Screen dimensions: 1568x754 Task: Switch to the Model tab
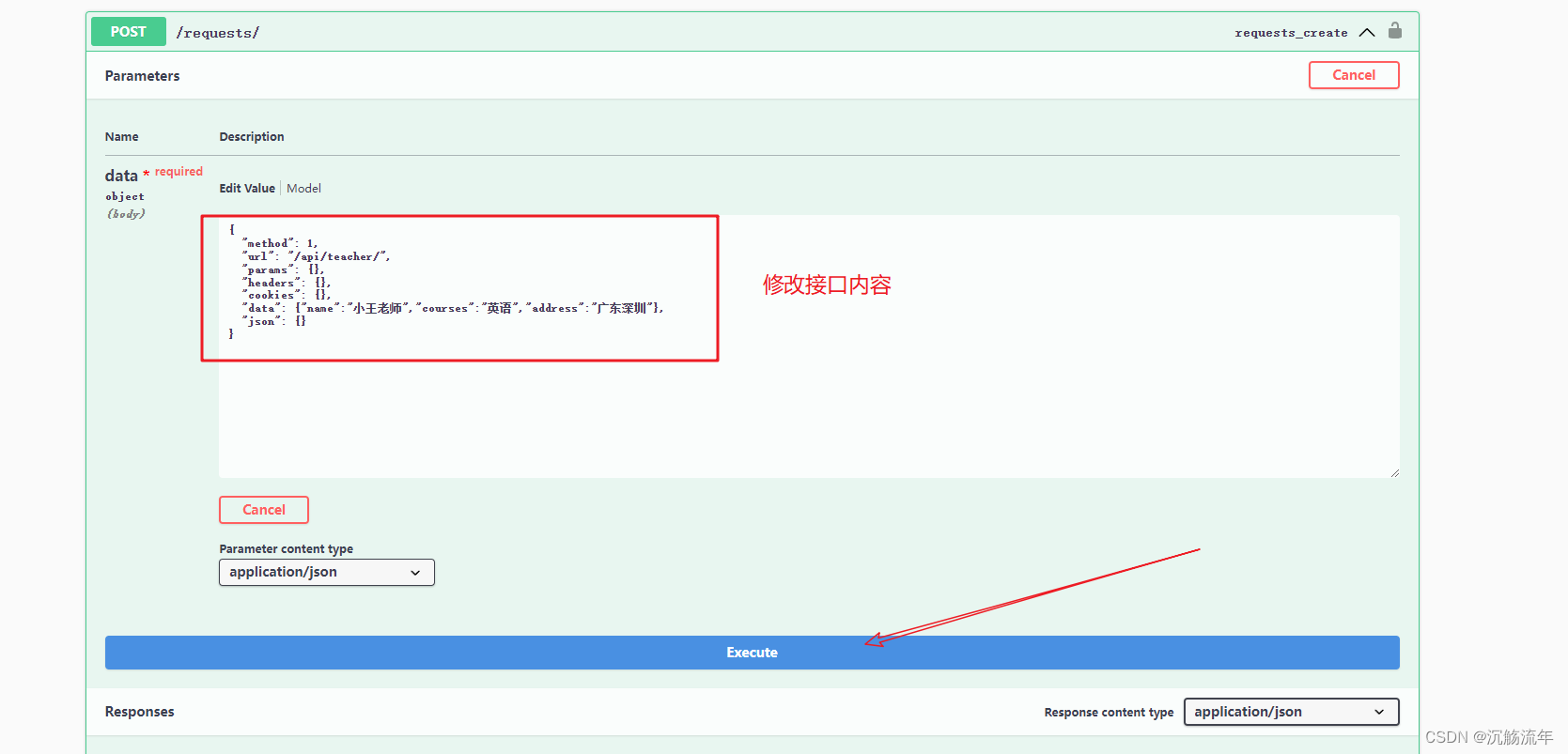pos(303,188)
